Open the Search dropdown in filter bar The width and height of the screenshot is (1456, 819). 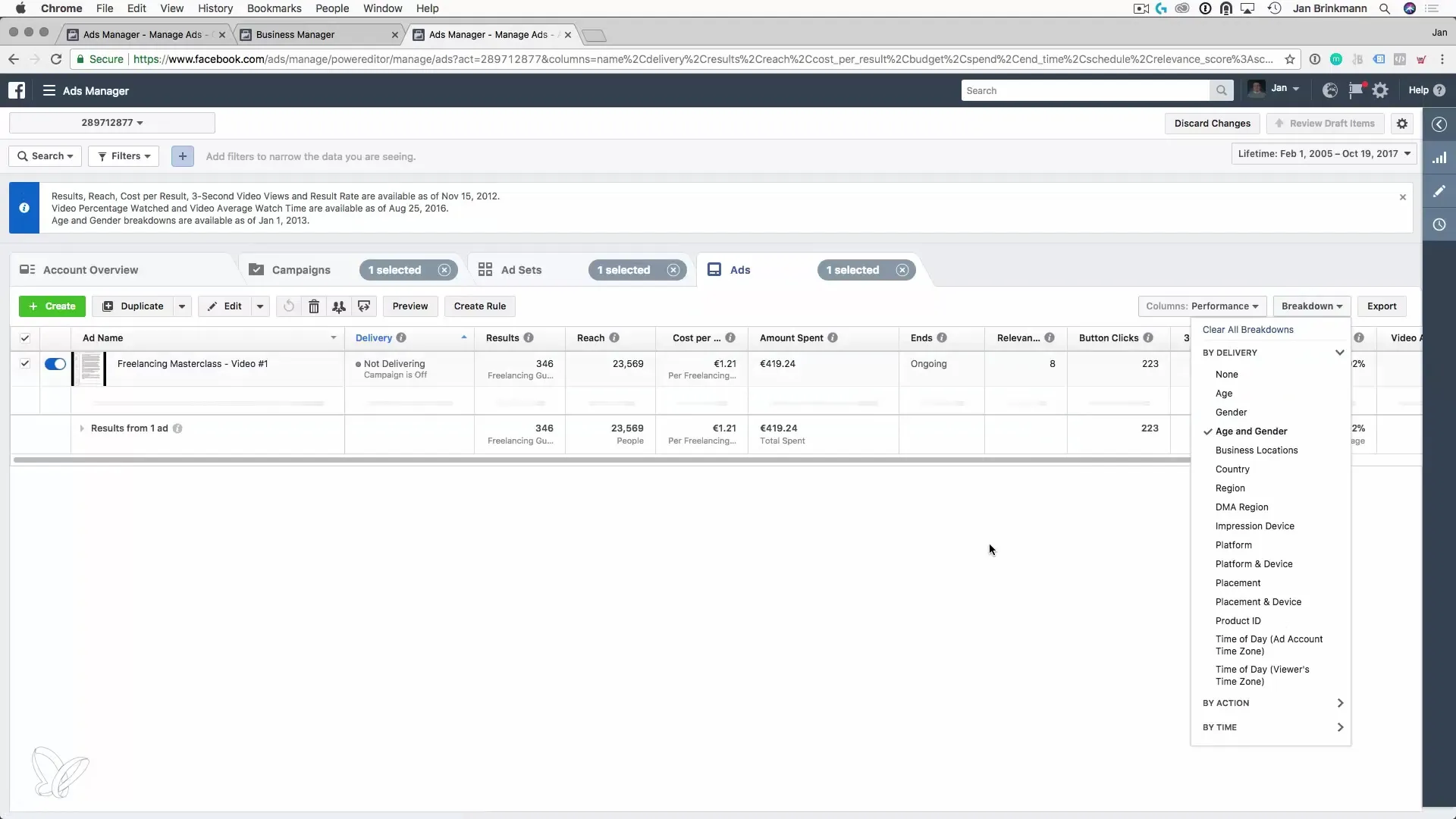[x=45, y=156]
